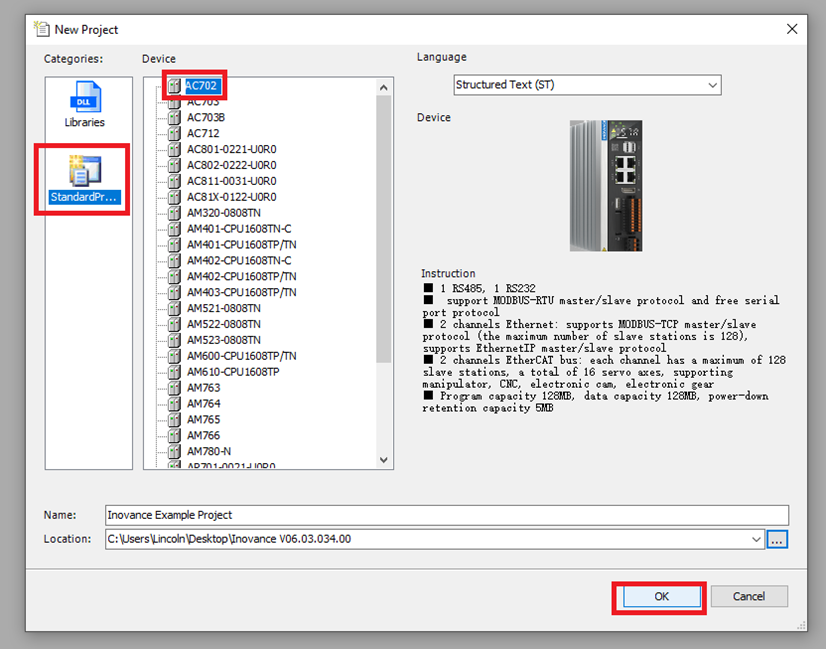Select the Libraries category icon
This screenshot has width=826, height=649.
pyautogui.click(x=85, y=99)
